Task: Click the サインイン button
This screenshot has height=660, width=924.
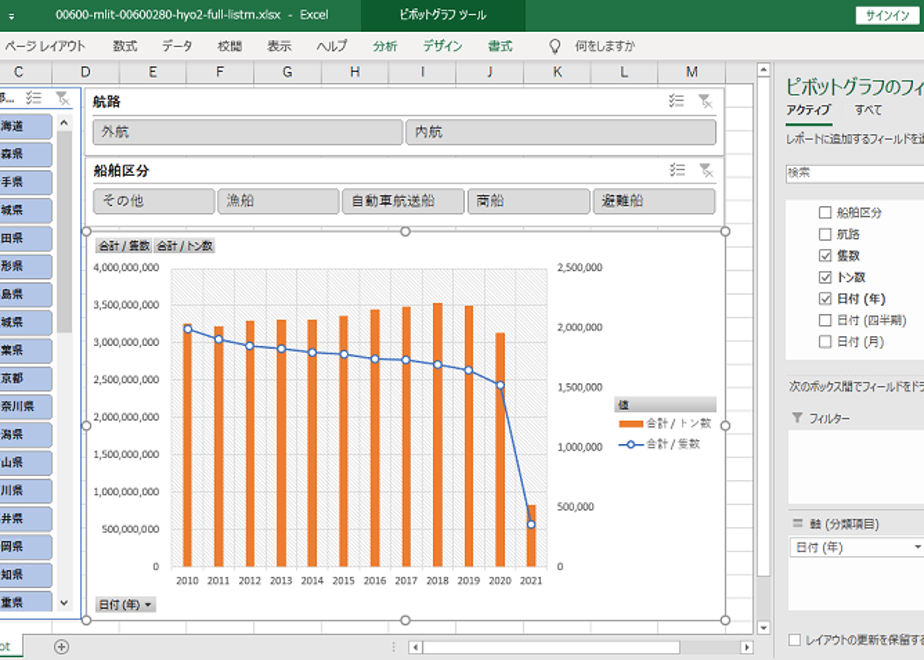Action: [x=887, y=15]
